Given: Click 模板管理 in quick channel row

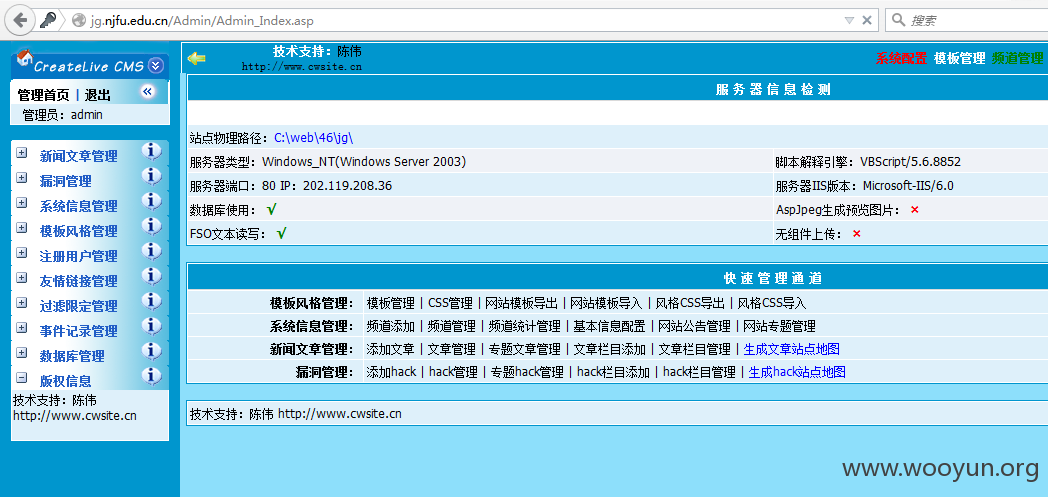Looking at the screenshot, I should pyautogui.click(x=391, y=303).
